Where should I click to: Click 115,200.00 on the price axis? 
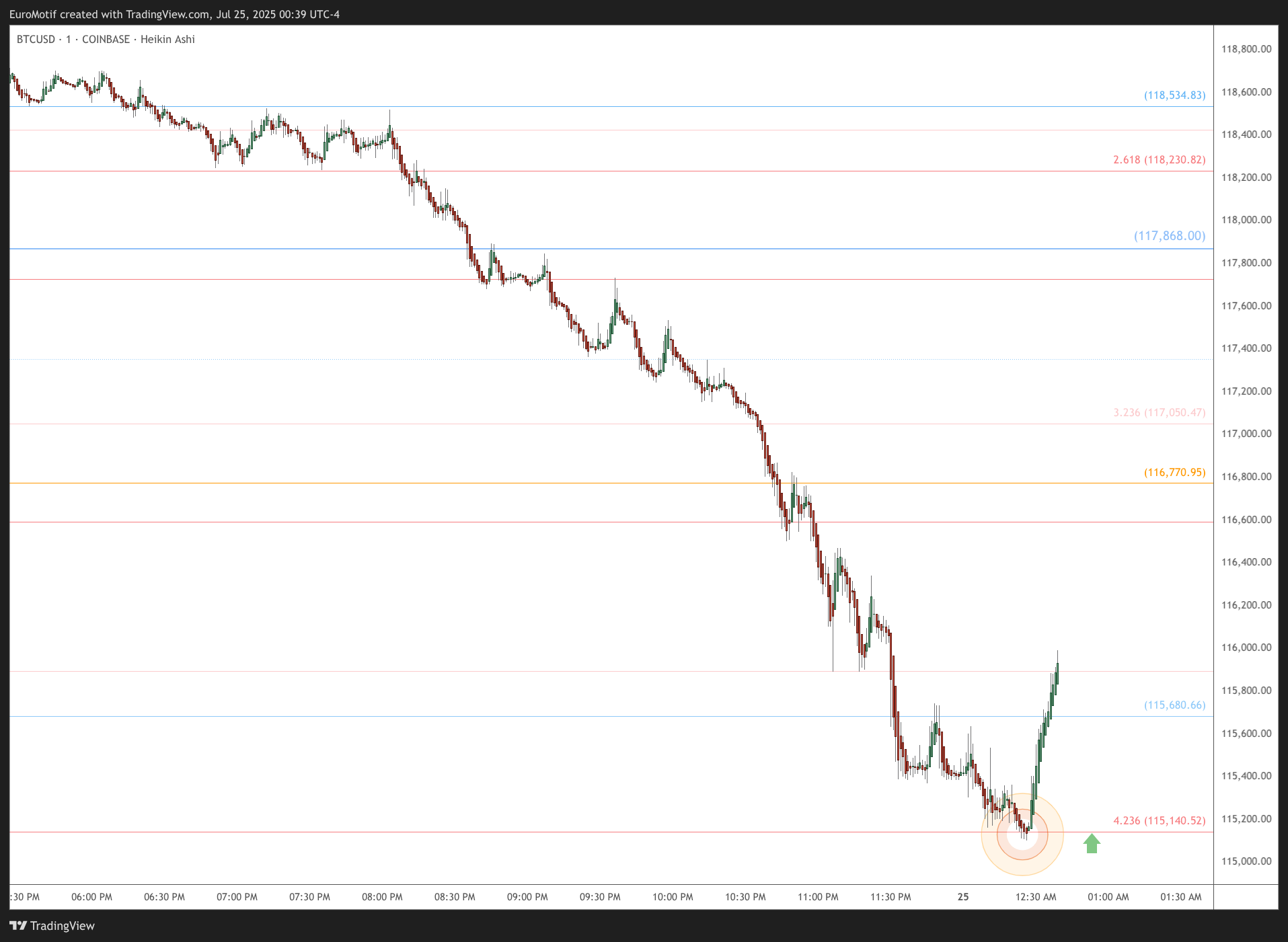tap(1246, 819)
